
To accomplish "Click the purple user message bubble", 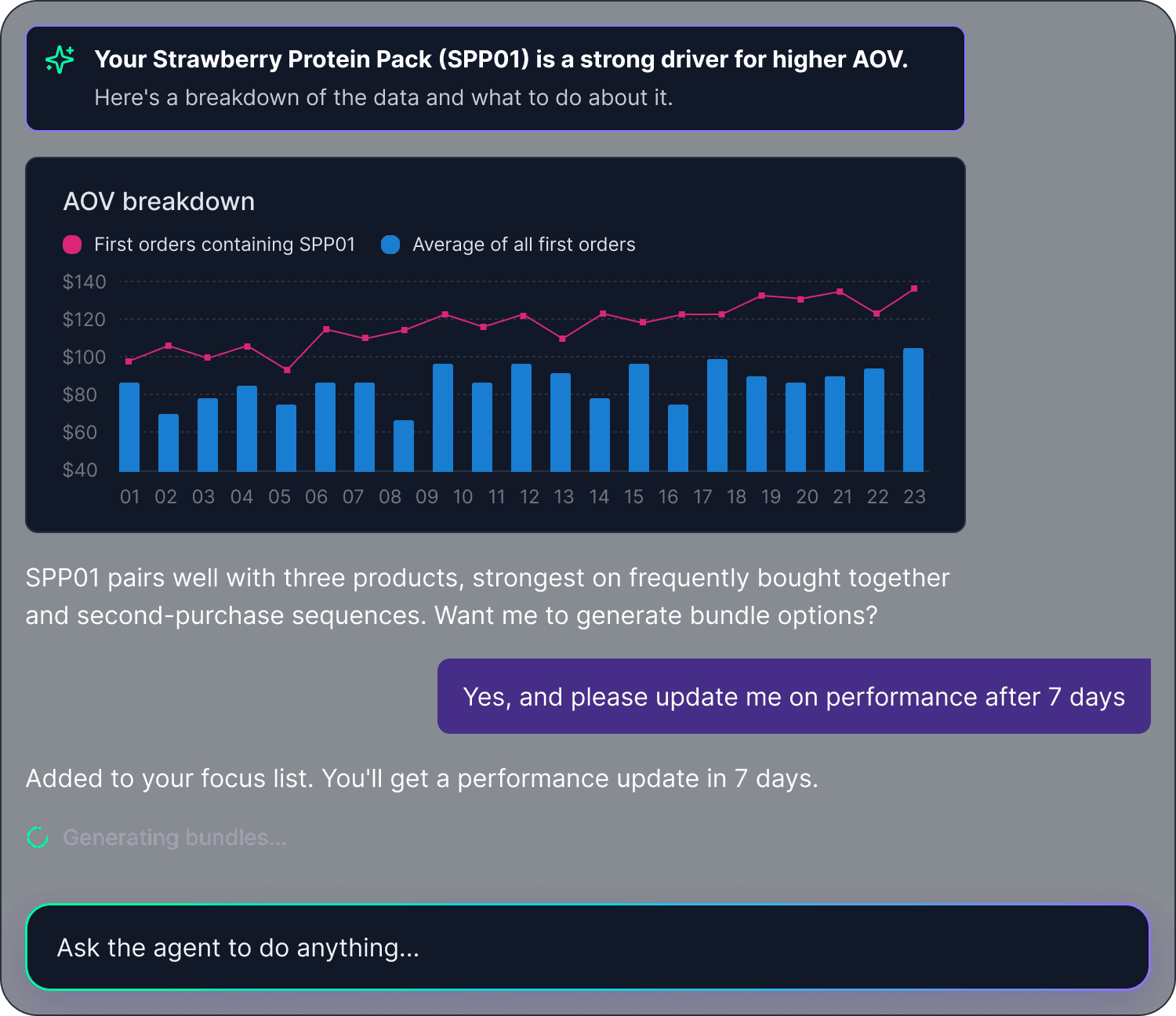I will 793,696.
